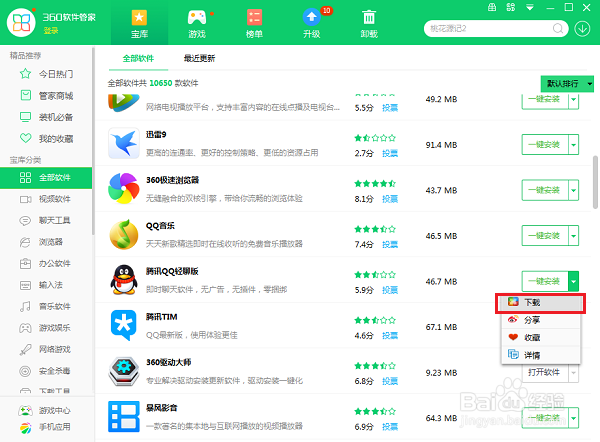Click the 迅雷9 app icon
Image resolution: width=600 pixels, height=442 pixels.
tap(124, 143)
